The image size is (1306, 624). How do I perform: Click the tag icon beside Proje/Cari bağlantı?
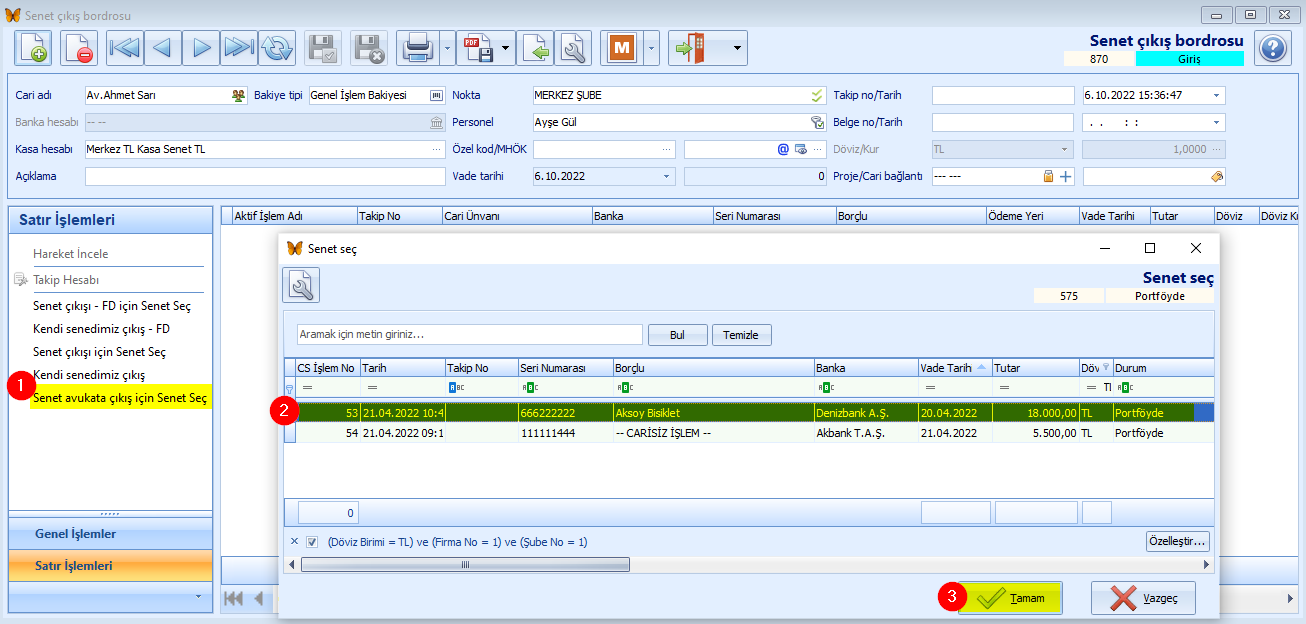pos(1216,176)
